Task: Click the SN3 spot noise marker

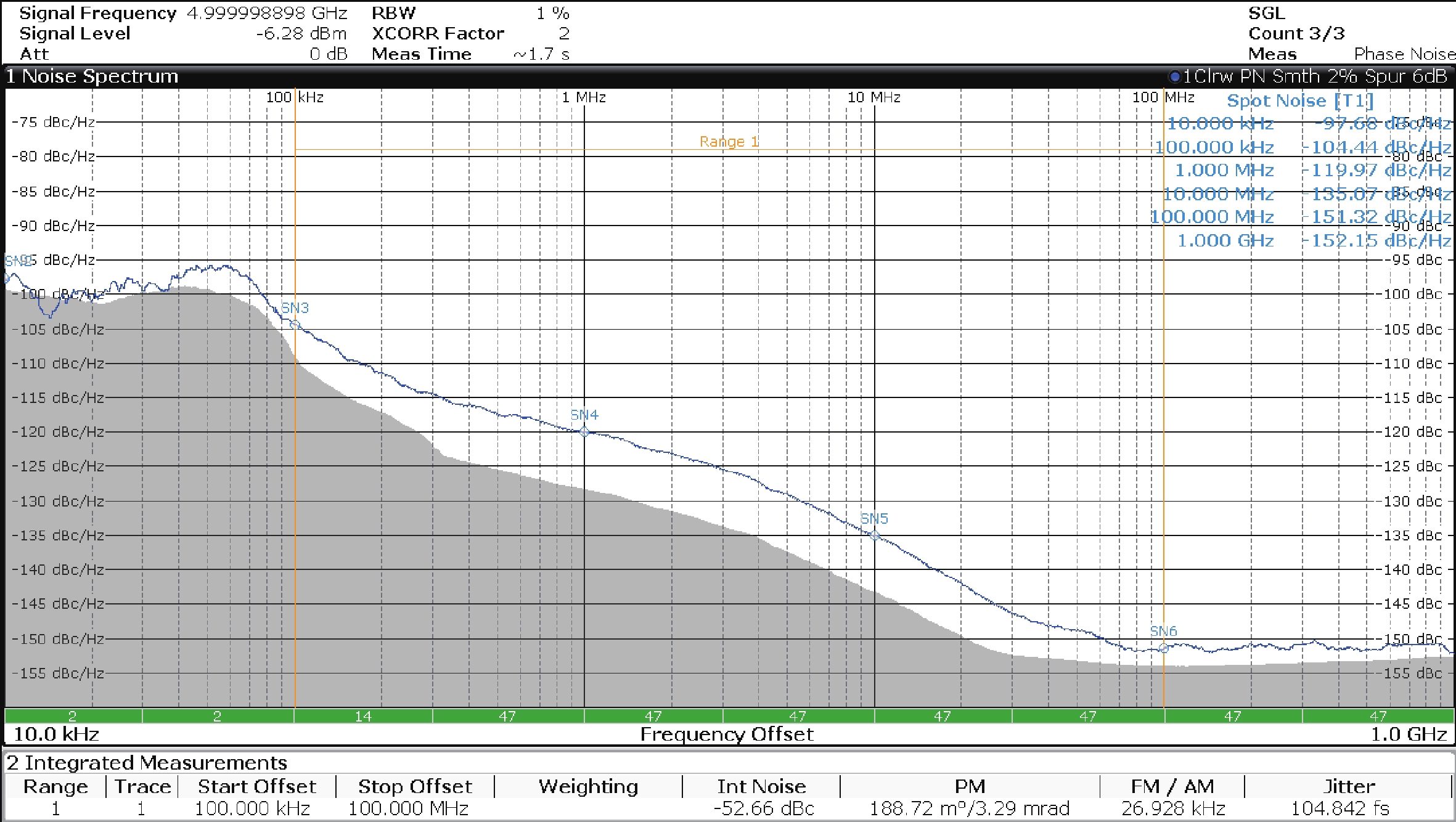Action: coord(295,324)
